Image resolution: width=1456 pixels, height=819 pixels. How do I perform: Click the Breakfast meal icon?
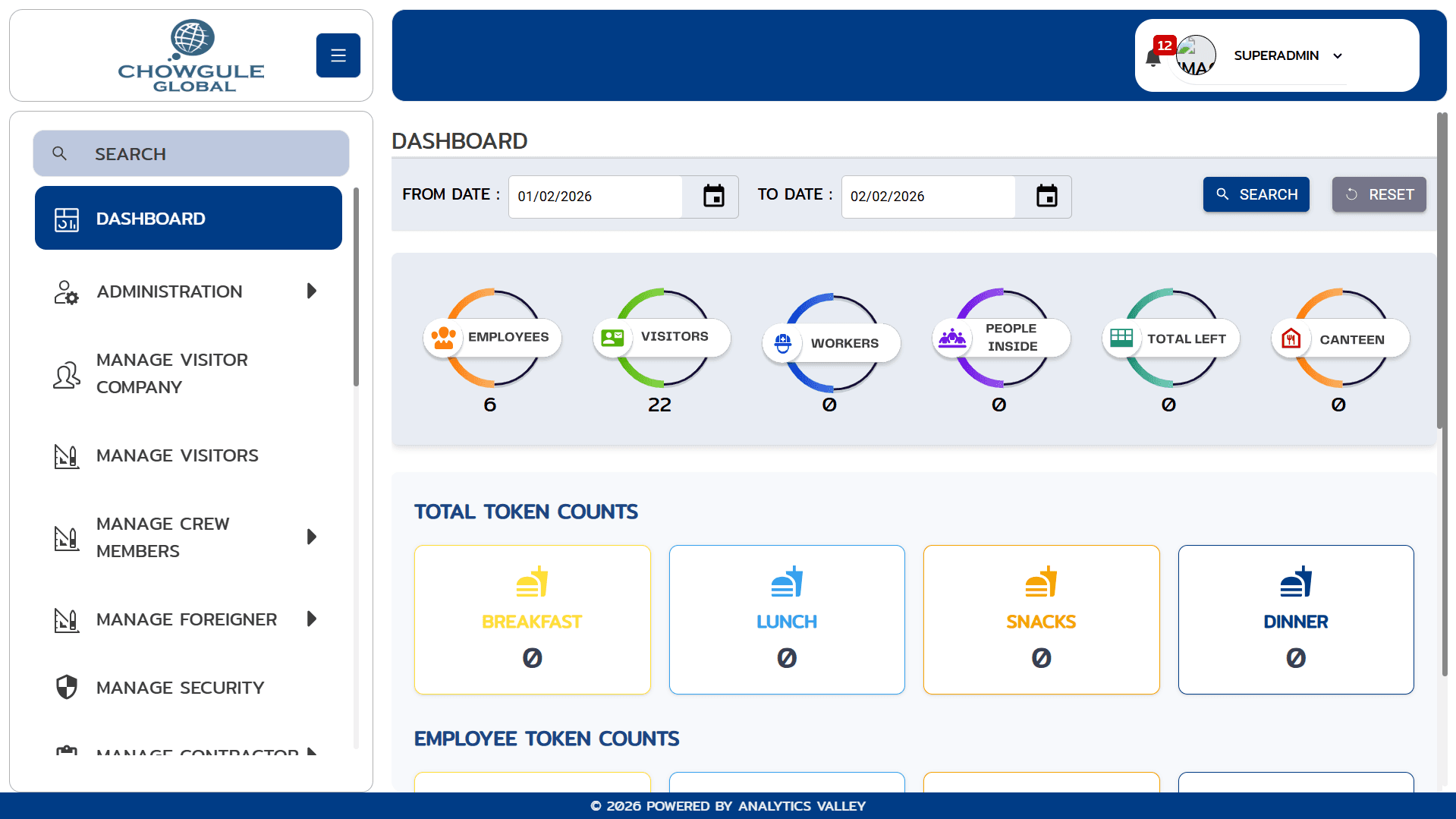533,581
